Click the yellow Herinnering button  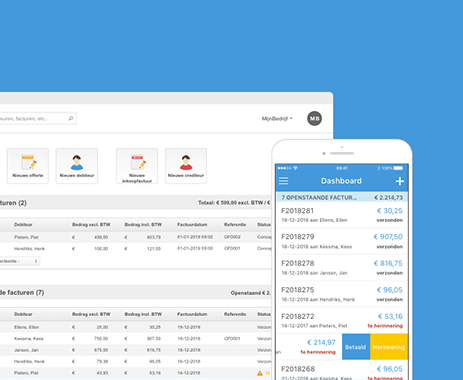389,347
